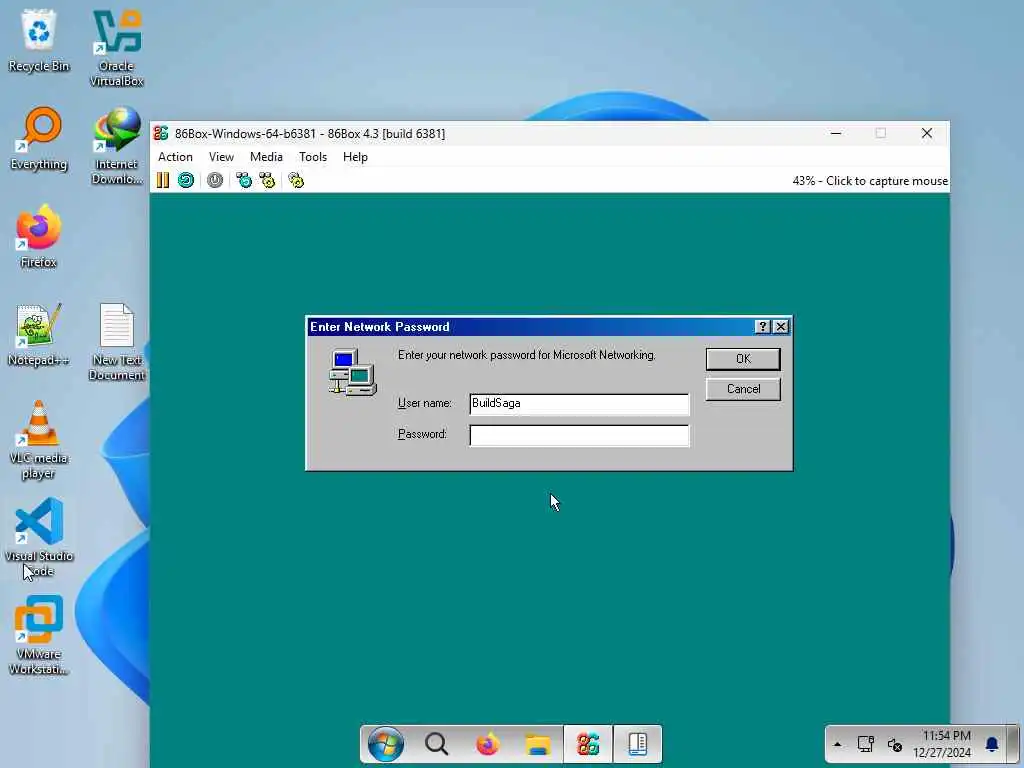Confirm network password with OK
This screenshot has width=1024, height=768.
743,359
